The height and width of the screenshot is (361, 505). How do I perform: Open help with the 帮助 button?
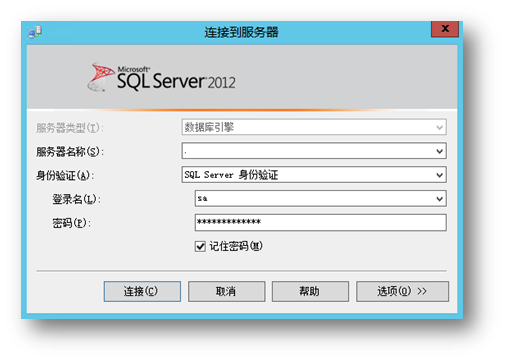click(x=310, y=291)
